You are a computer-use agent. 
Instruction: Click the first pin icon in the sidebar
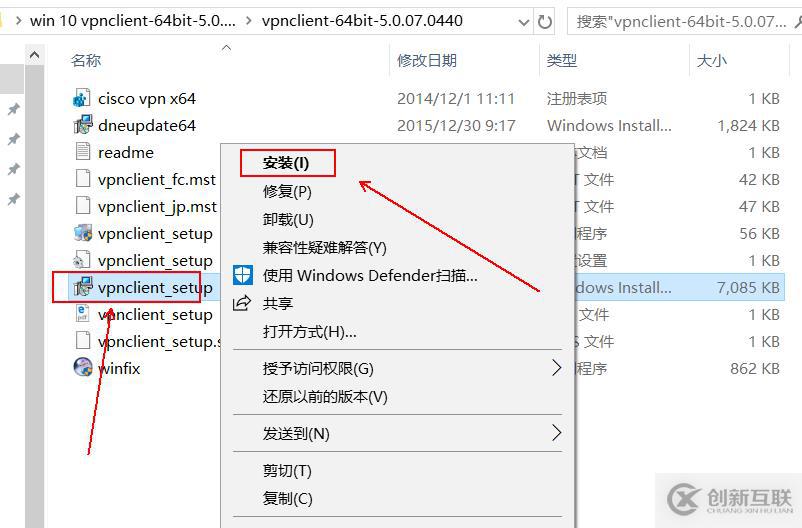click(14, 108)
